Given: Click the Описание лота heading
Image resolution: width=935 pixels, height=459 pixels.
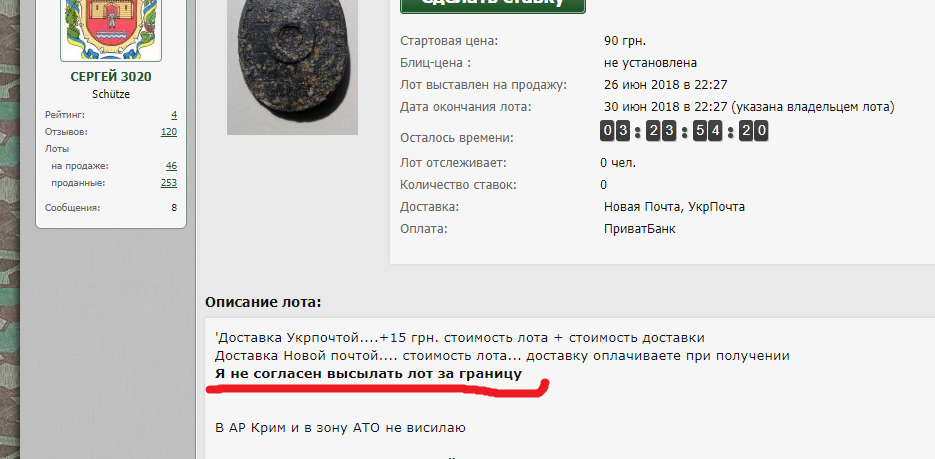Looking at the screenshot, I should click(263, 302).
